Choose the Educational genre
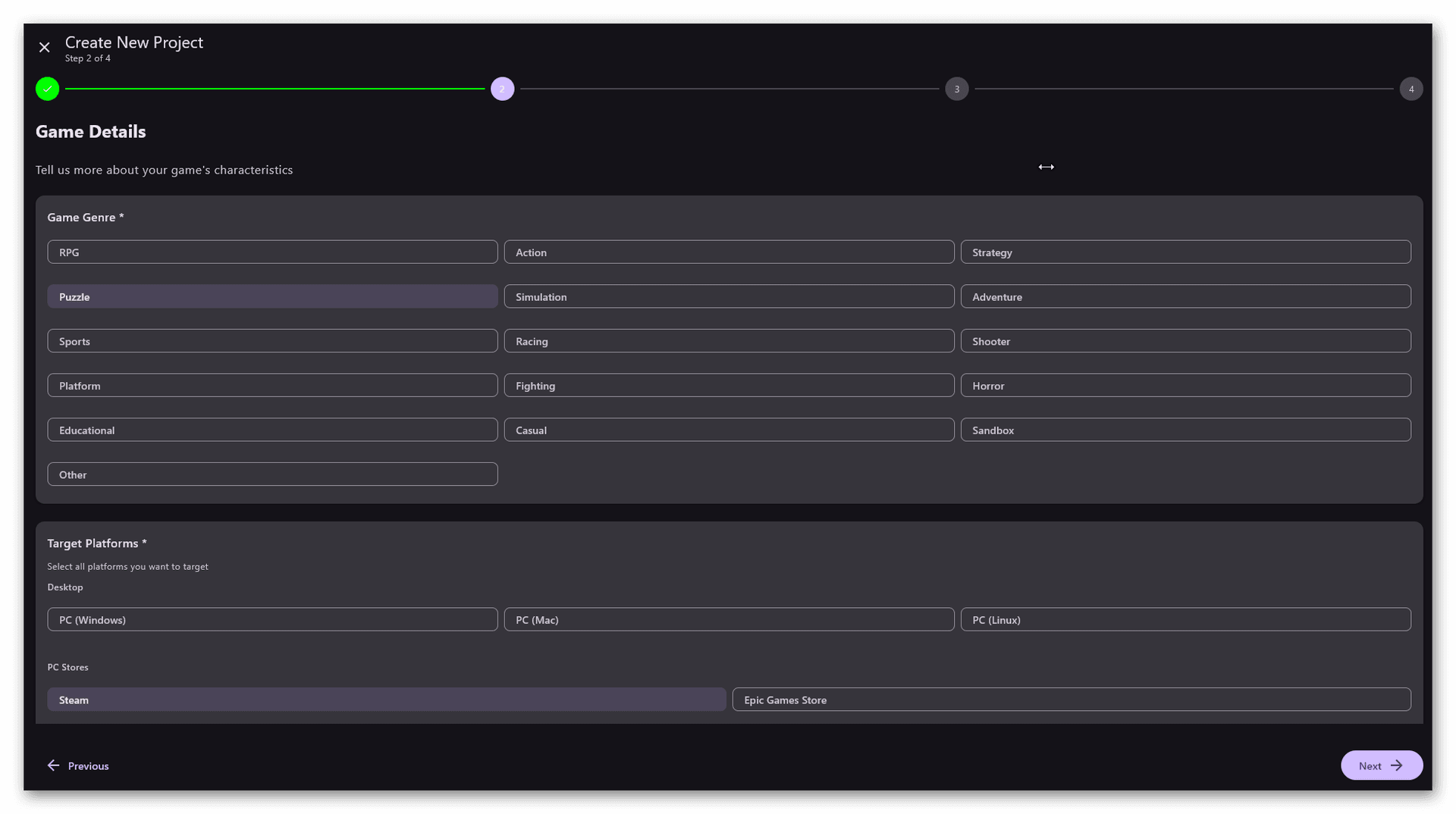The height and width of the screenshot is (814, 1456). [x=272, y=430]
